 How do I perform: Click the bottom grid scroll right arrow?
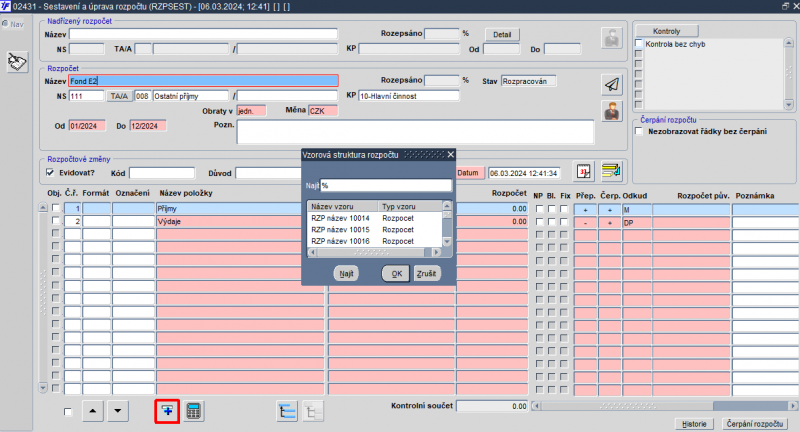pyautogui.click(x=793, y=406)
